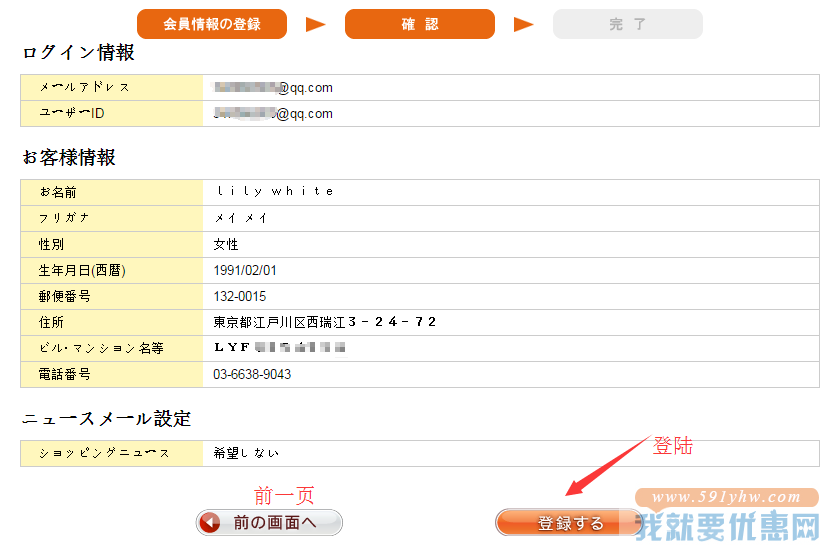This screenshot has width=834, height=551.
Task: Click the ニュースメール設定 section heading
Action: (x=106, y=419)
